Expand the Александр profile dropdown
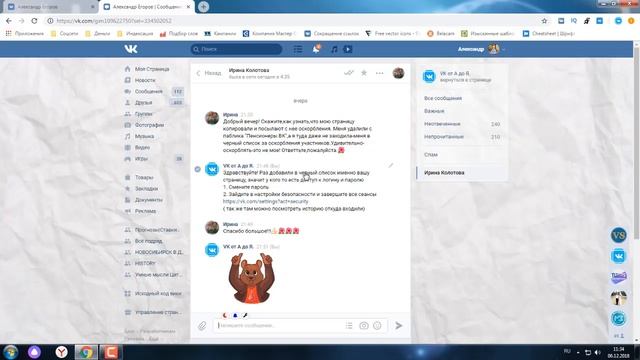Viewport: 640px width, 360px height. (x=481, y=49)
